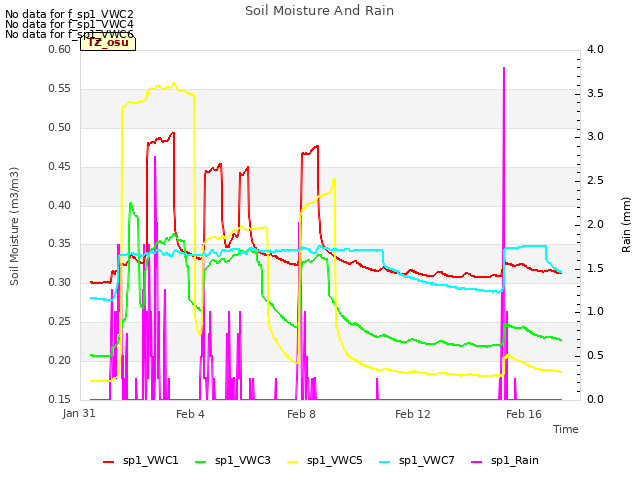Click the yellow sp1_VWC5 legend swatch
This screenshot has height=480, width=640.
tap(293, 461)
